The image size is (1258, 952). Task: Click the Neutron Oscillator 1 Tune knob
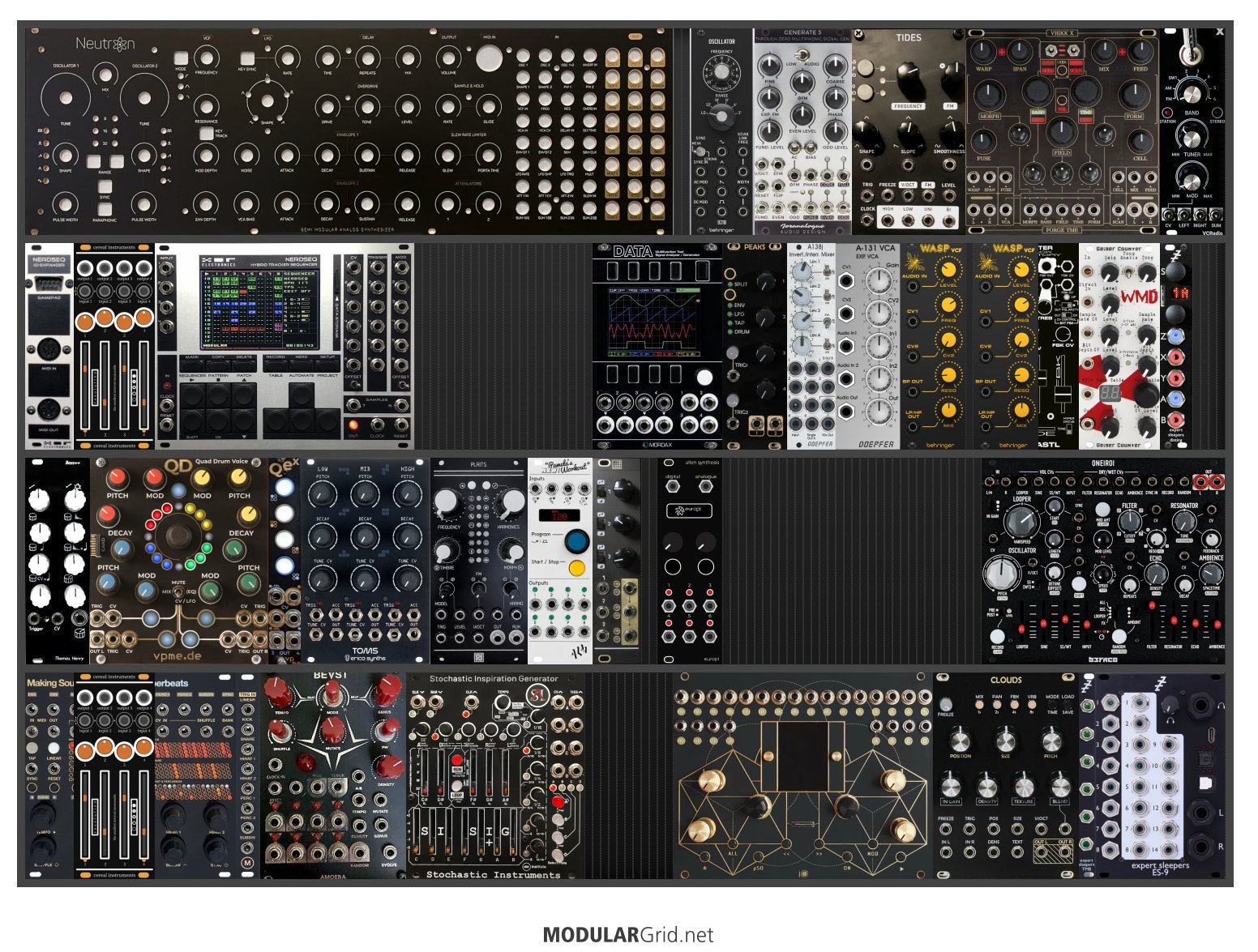65,98
